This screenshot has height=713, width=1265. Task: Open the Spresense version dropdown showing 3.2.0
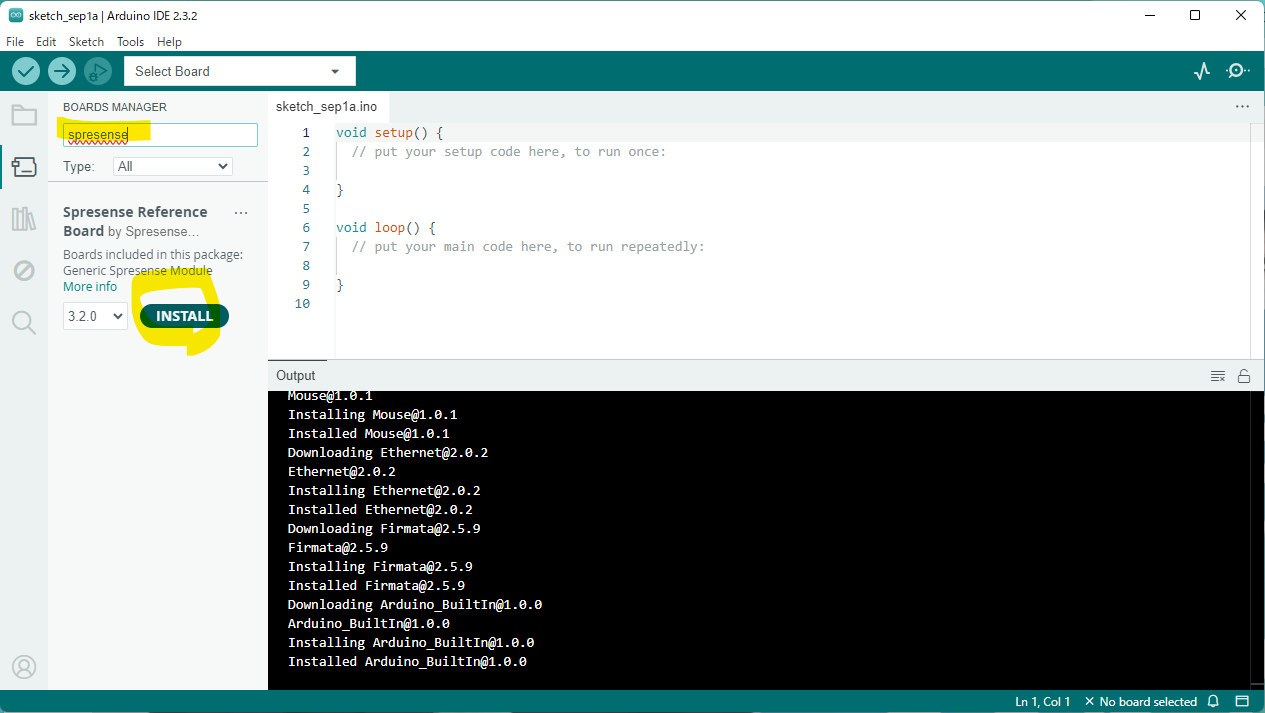pyautogui.click(x=95, y=315)
